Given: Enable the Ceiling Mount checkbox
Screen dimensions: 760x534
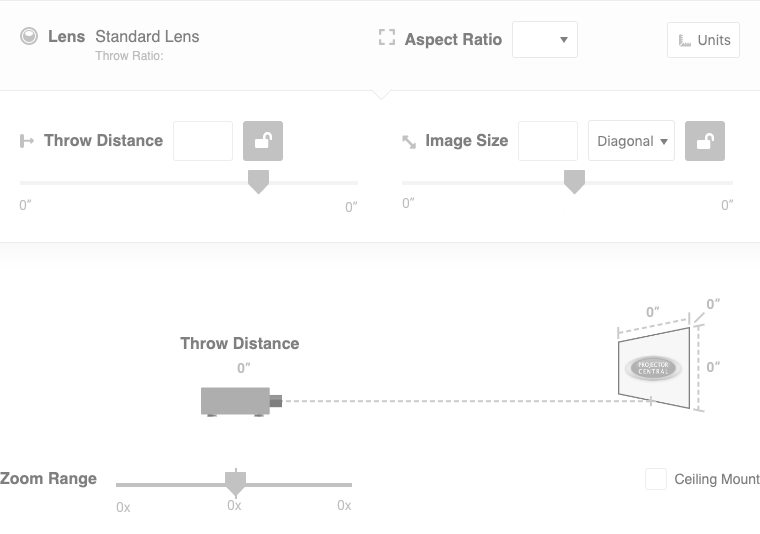Looking at the screenshot, I should click(656, 479).
